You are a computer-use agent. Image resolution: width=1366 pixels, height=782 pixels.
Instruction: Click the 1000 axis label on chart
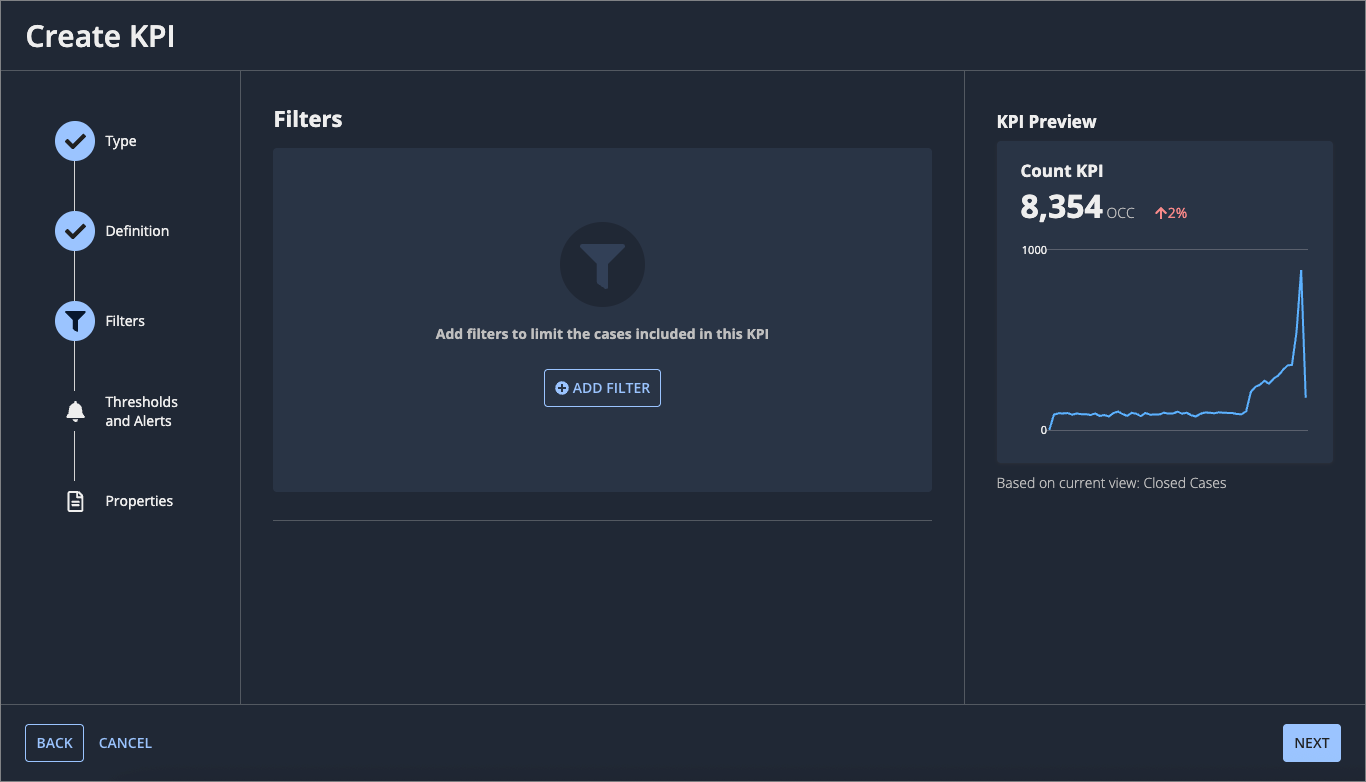tap(1034, 249)
